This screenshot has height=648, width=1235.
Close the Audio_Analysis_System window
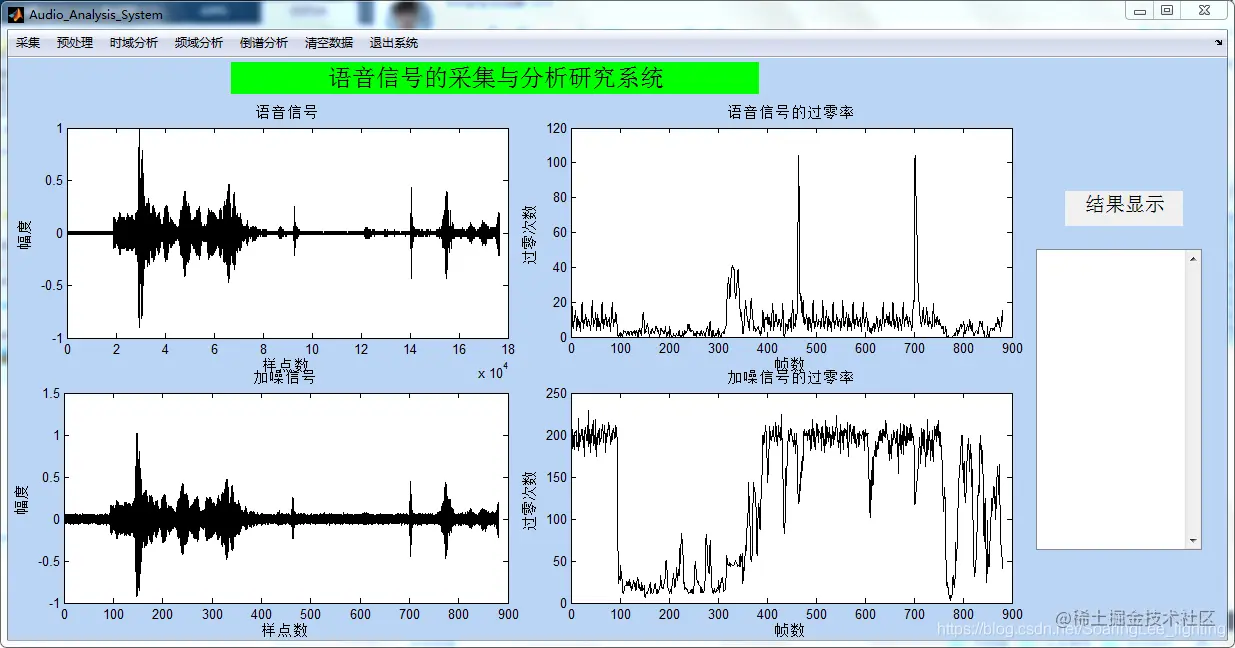coord(1203,10)
